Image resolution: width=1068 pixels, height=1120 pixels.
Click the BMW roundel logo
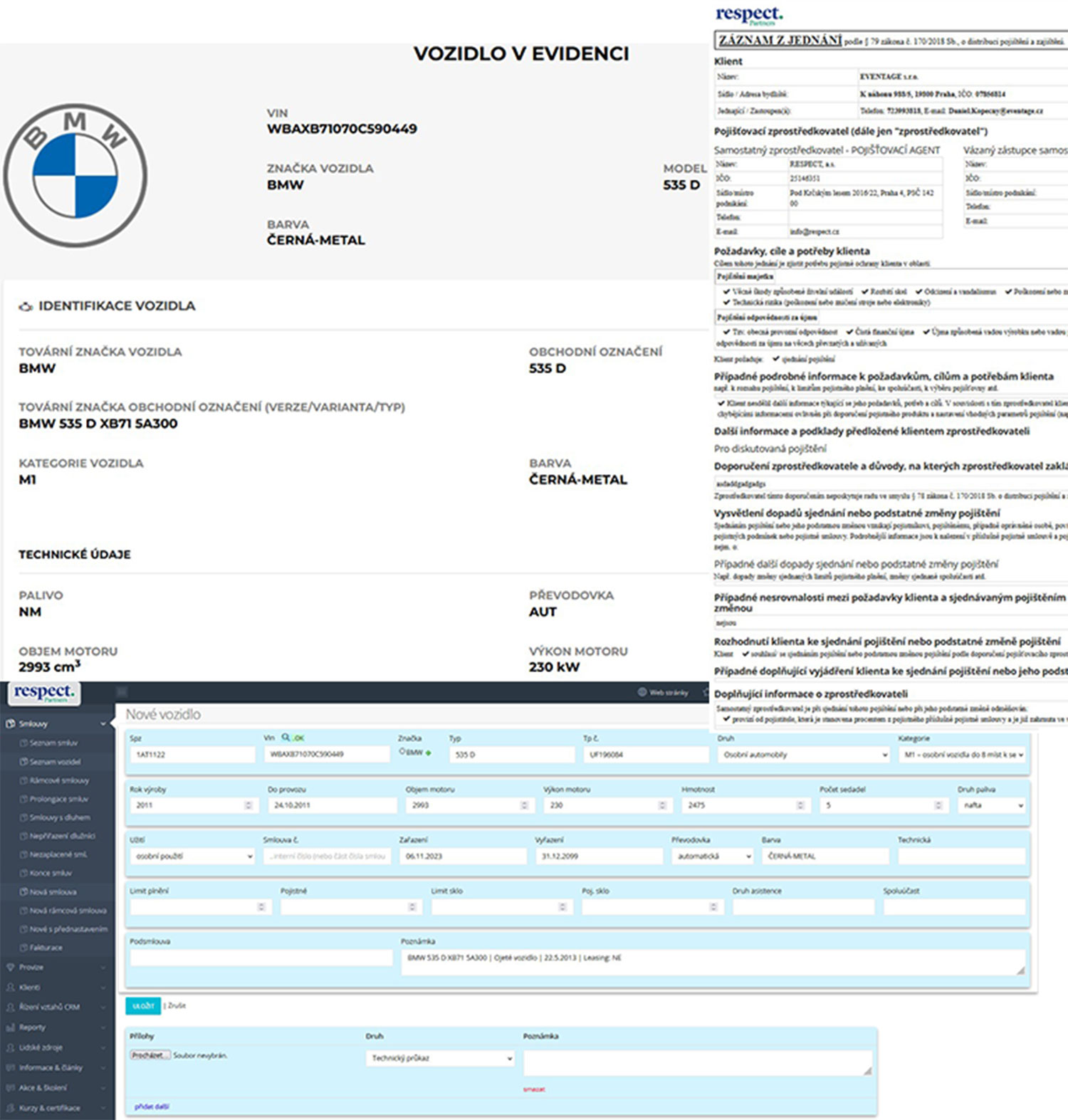click(x=75, y=176)
